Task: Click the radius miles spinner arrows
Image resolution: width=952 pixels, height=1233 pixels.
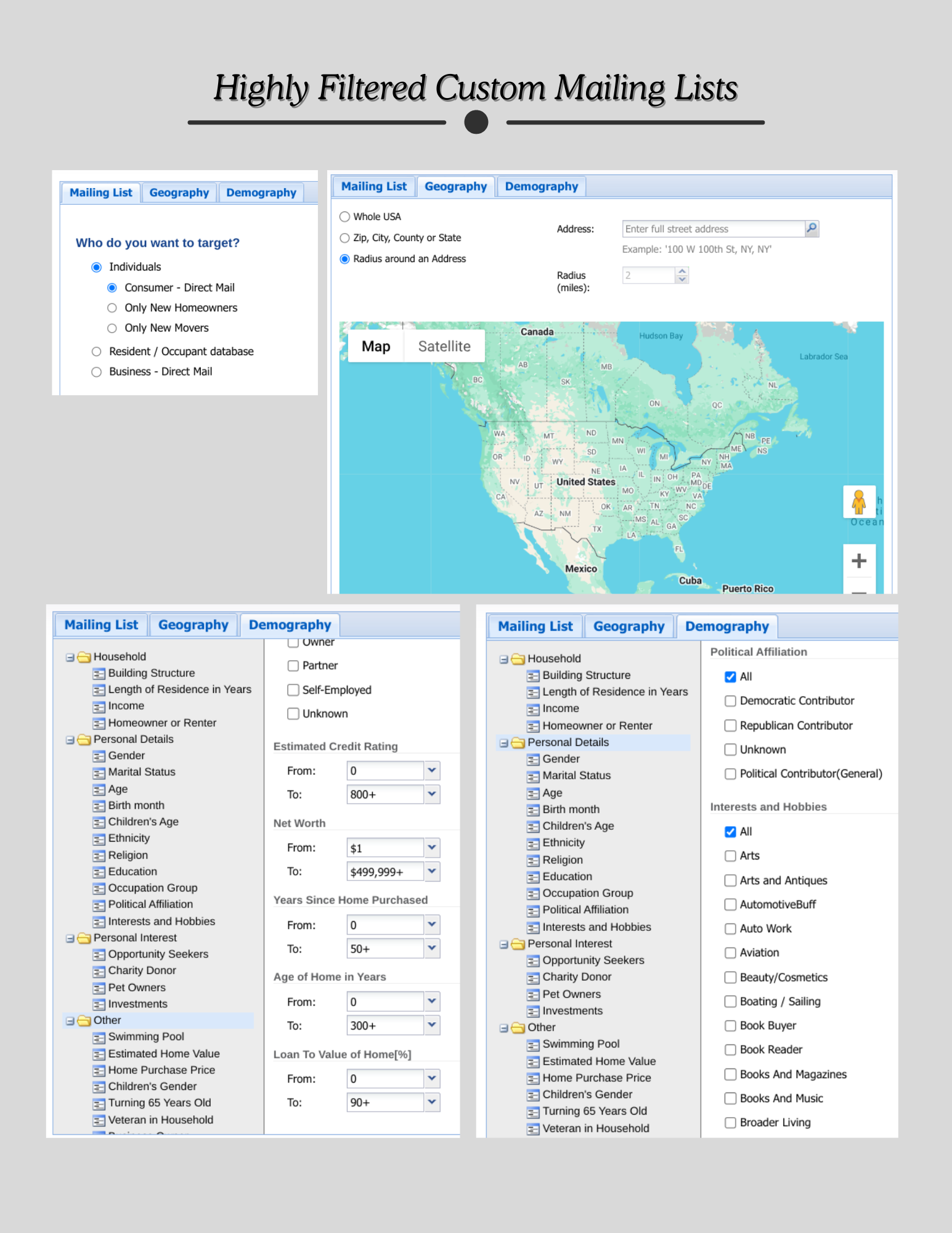Action: [681, 275]
